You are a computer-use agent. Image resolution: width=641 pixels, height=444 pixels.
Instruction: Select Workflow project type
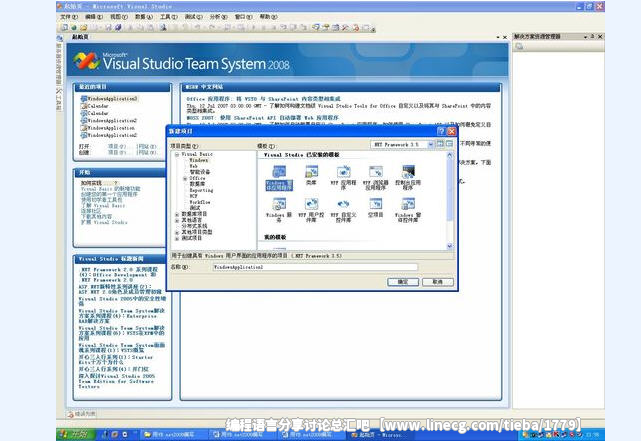pyautogui.click(x=200, y=202)
